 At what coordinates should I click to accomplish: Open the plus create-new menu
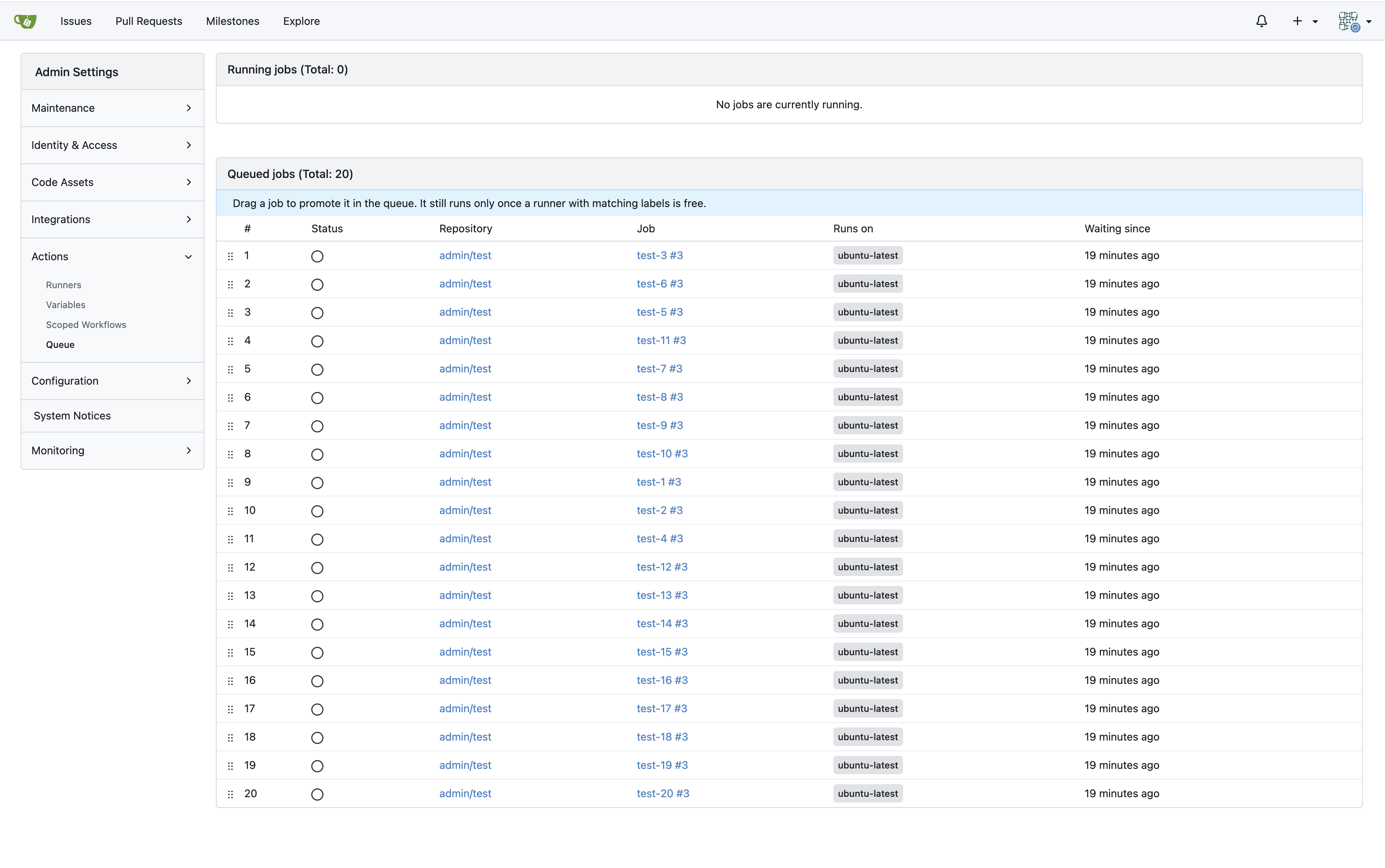[x=1305, y=21]
